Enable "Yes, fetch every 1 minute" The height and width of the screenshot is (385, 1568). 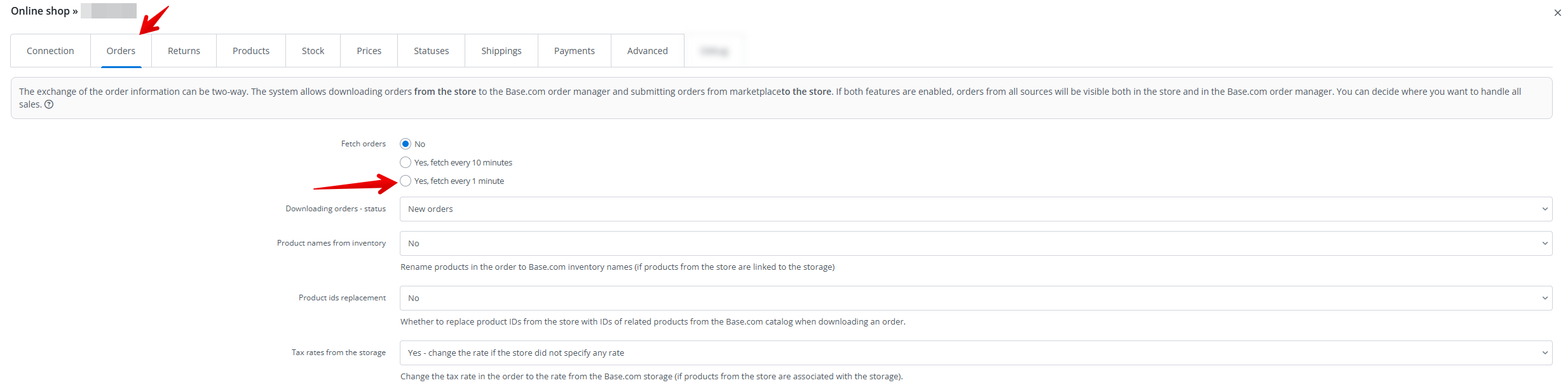coord(406,181)
